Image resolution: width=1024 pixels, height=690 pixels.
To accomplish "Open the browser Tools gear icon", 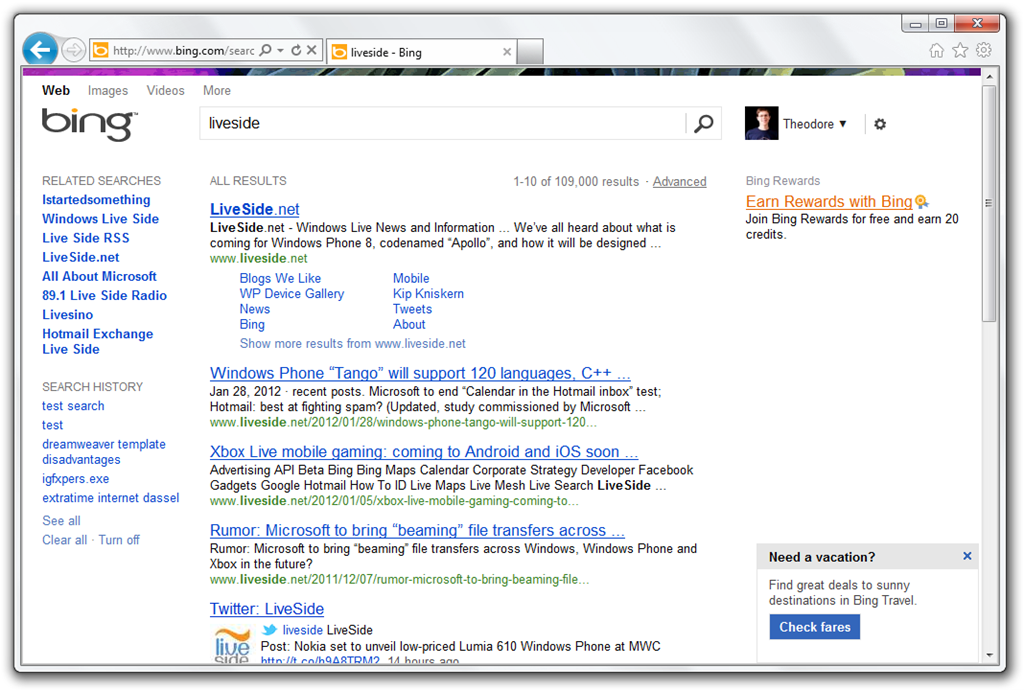I will [x=983, y=48].
